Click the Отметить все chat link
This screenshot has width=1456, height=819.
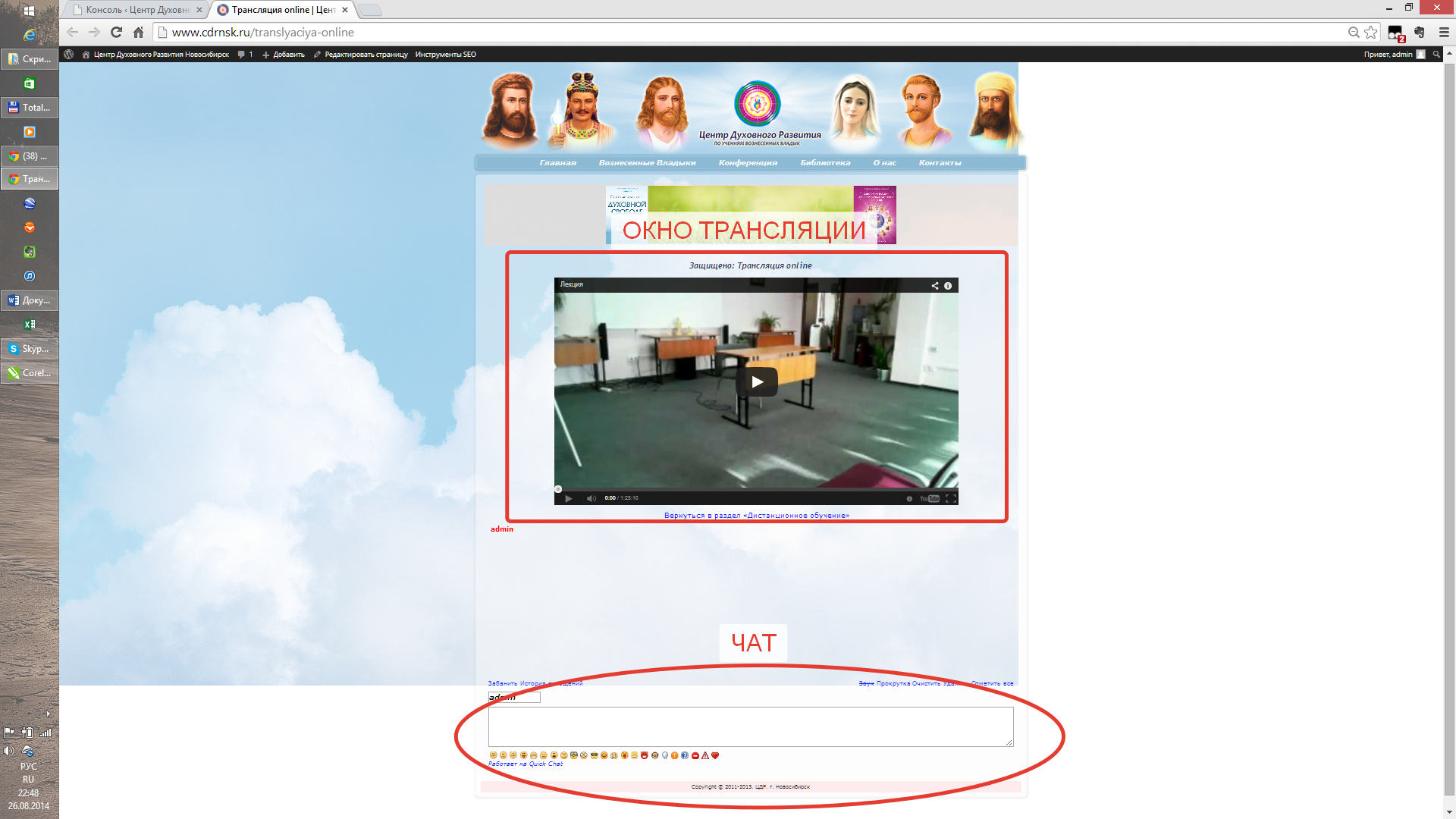(x=993, y=683)
